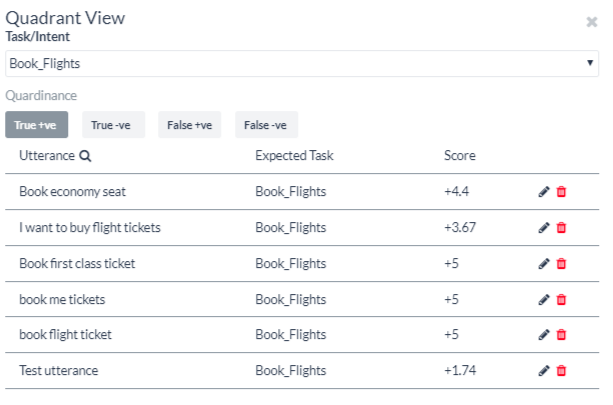Close the Quadrant View dialog
Viewport: 613px width, 405px height.
pos(592,21)
